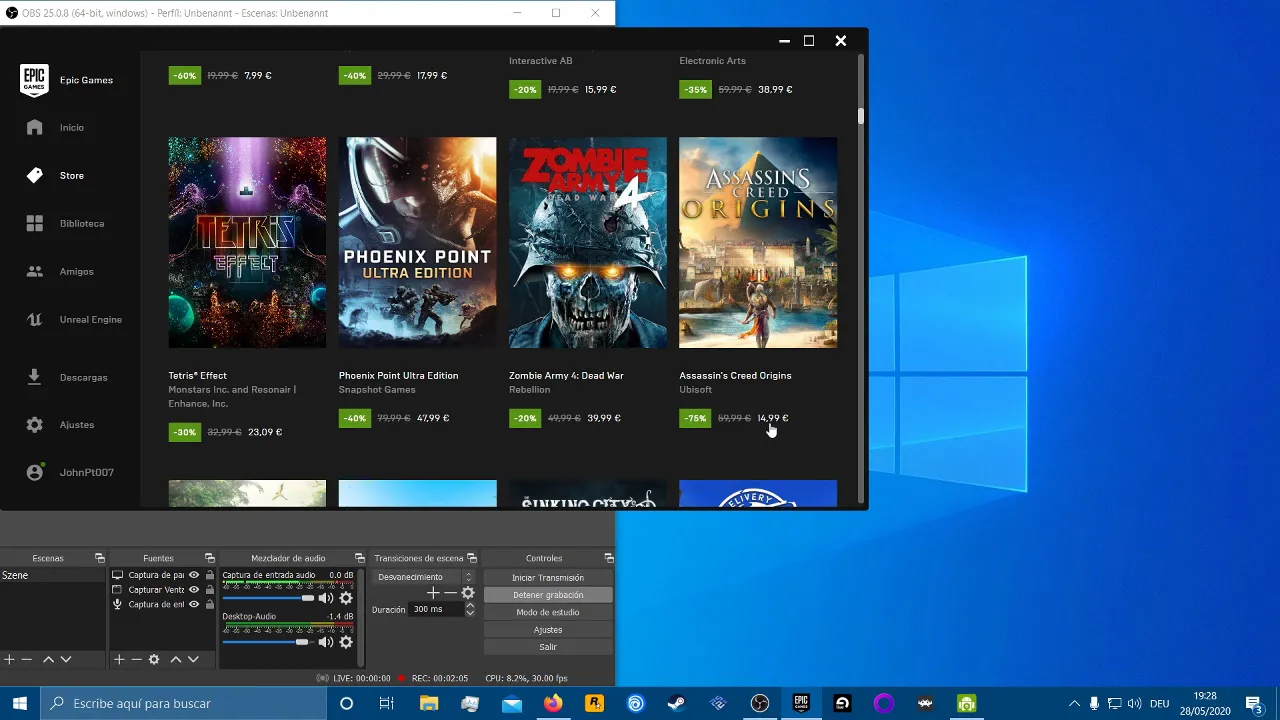Image resolution: width=1280 pixels, height=720 pixels.
Task: Mute Desktop-Audio channel
Action: (325, 642)
